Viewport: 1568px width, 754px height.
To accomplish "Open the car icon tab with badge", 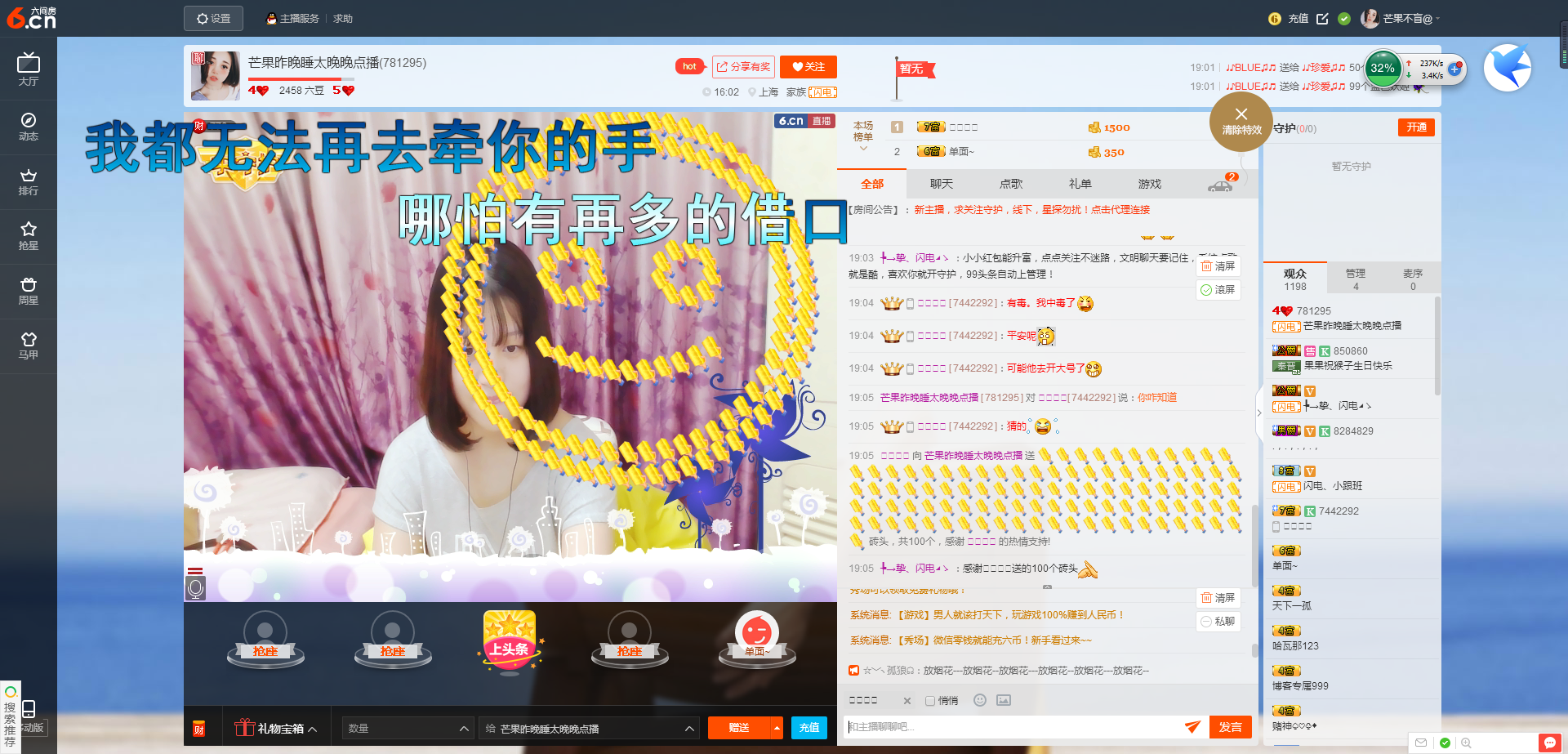I will tap(1222, 184).
